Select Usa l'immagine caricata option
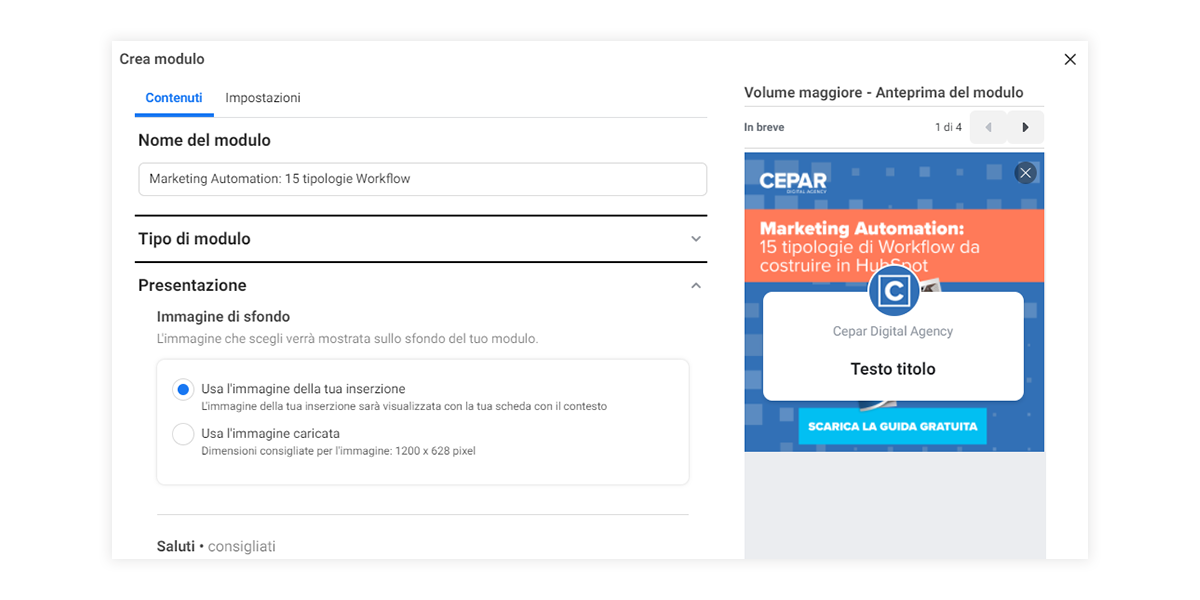The width and height of the screenshot is (1200, 600). click(183, 434)
